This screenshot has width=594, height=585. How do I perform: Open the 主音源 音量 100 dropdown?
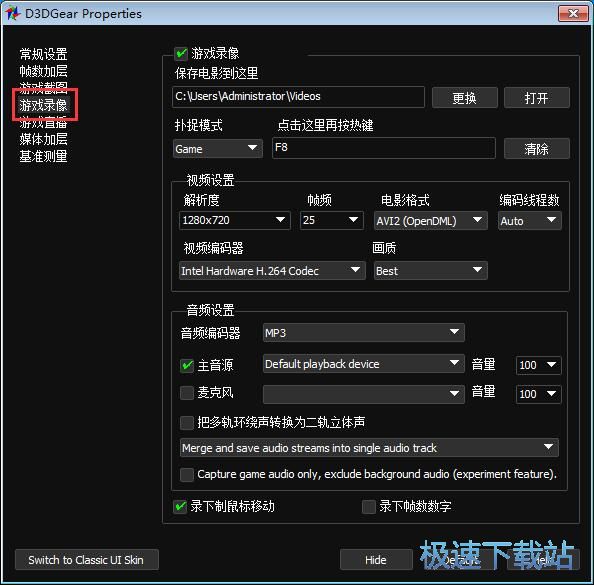[x=538, y=365]
